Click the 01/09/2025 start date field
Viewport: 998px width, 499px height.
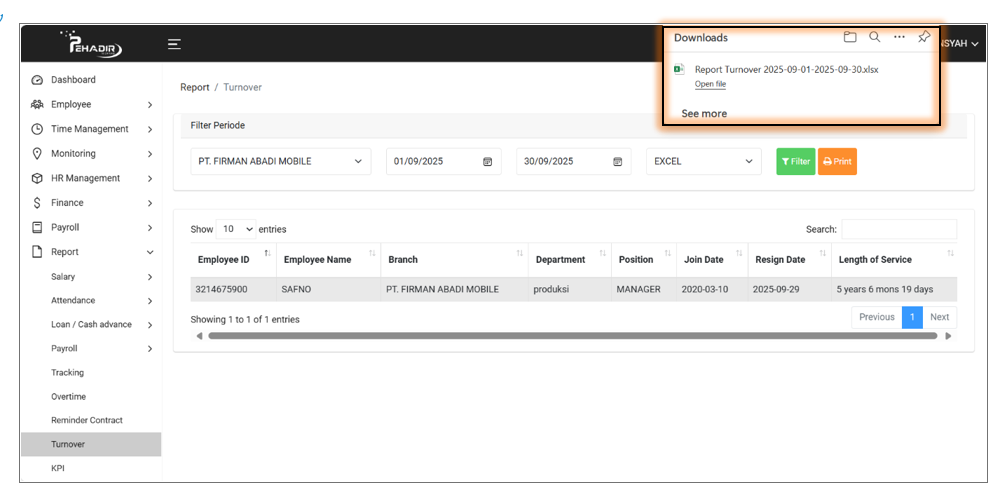click(x=444, y=162)
